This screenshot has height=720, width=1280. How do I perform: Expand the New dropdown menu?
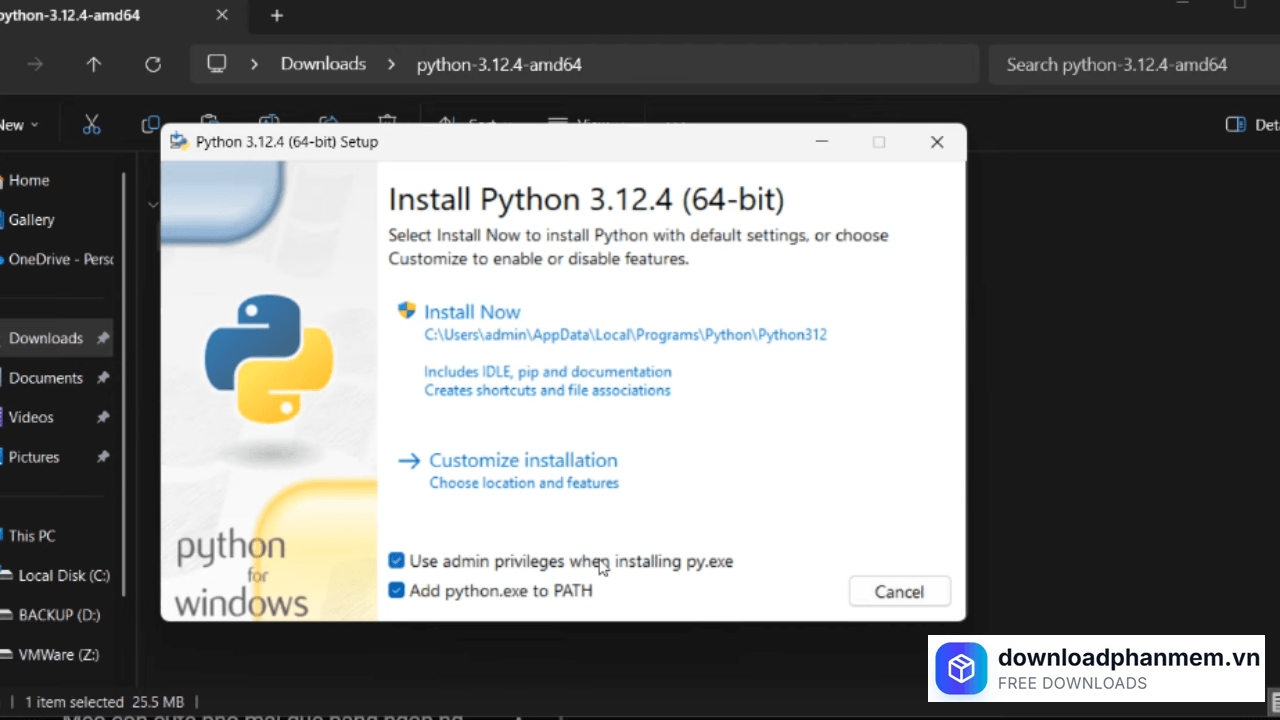coord(18,125)
